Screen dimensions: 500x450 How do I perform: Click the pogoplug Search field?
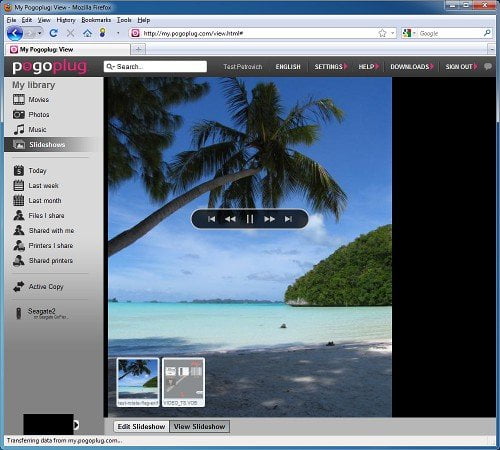[x=155, y=67]
